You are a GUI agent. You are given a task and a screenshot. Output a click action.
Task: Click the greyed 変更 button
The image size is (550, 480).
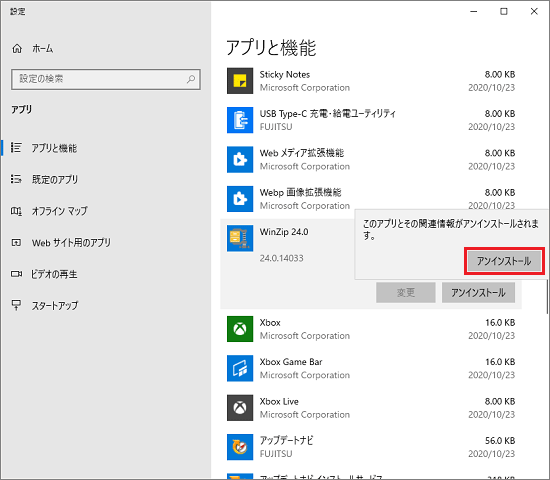coord(406,293)
